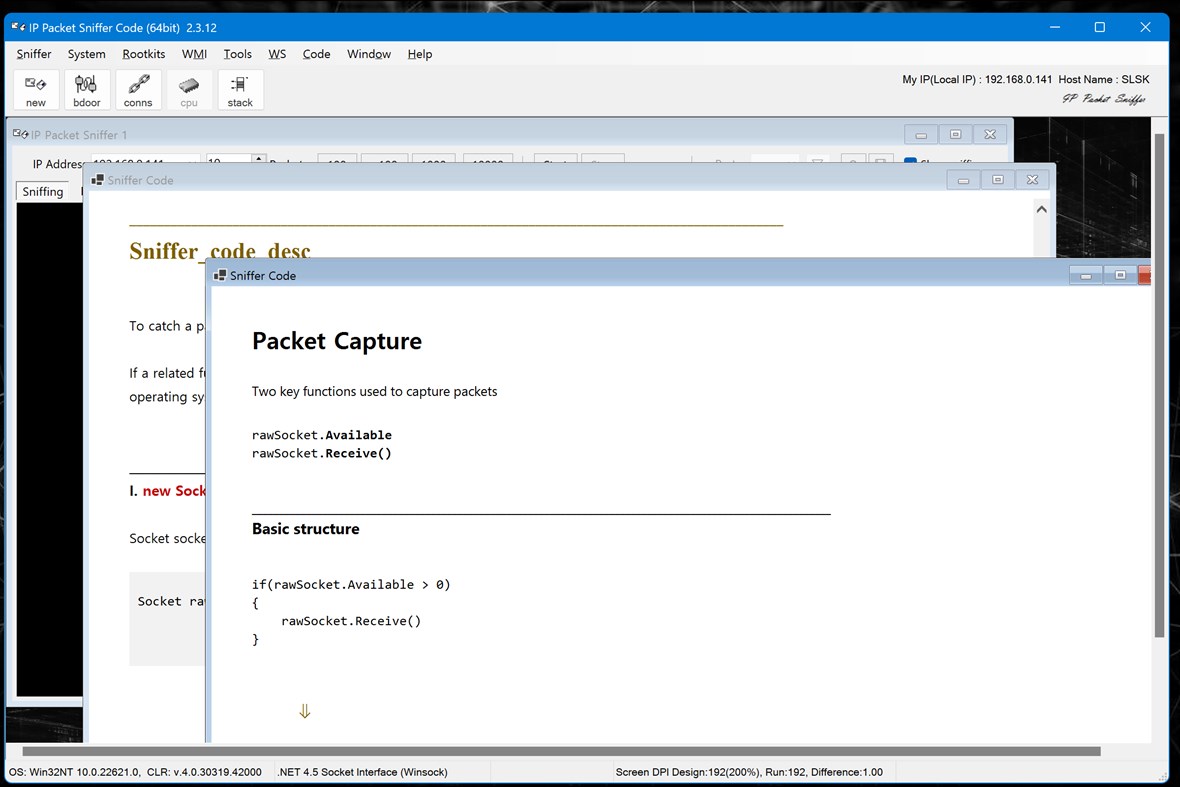Create a new sniffer via the new icon
Image resolution: width=1180 pixels, height=787 pixels.
click(x=35, y=89)
